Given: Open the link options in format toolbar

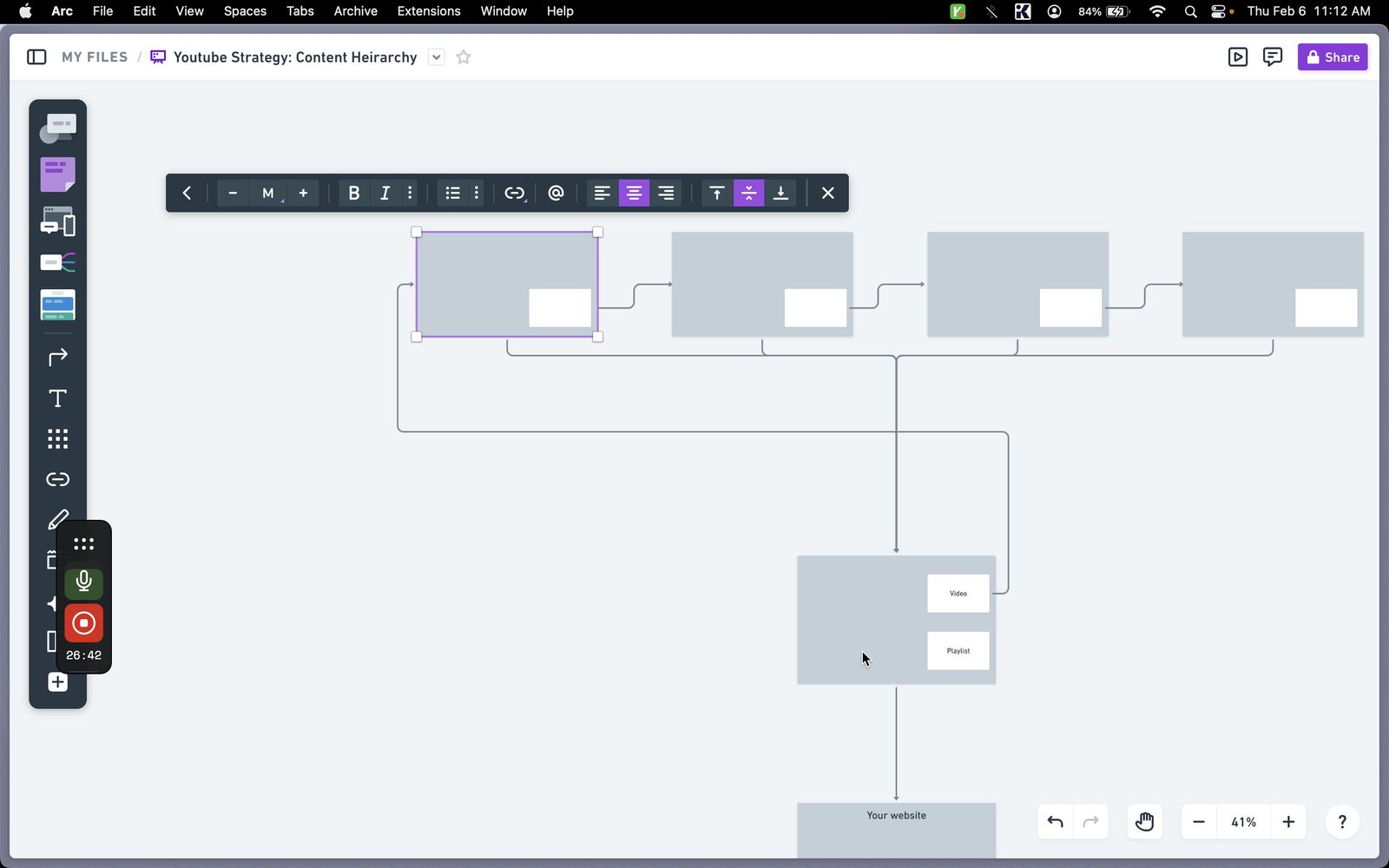Looking at the screenshot, I should point(515,193).
